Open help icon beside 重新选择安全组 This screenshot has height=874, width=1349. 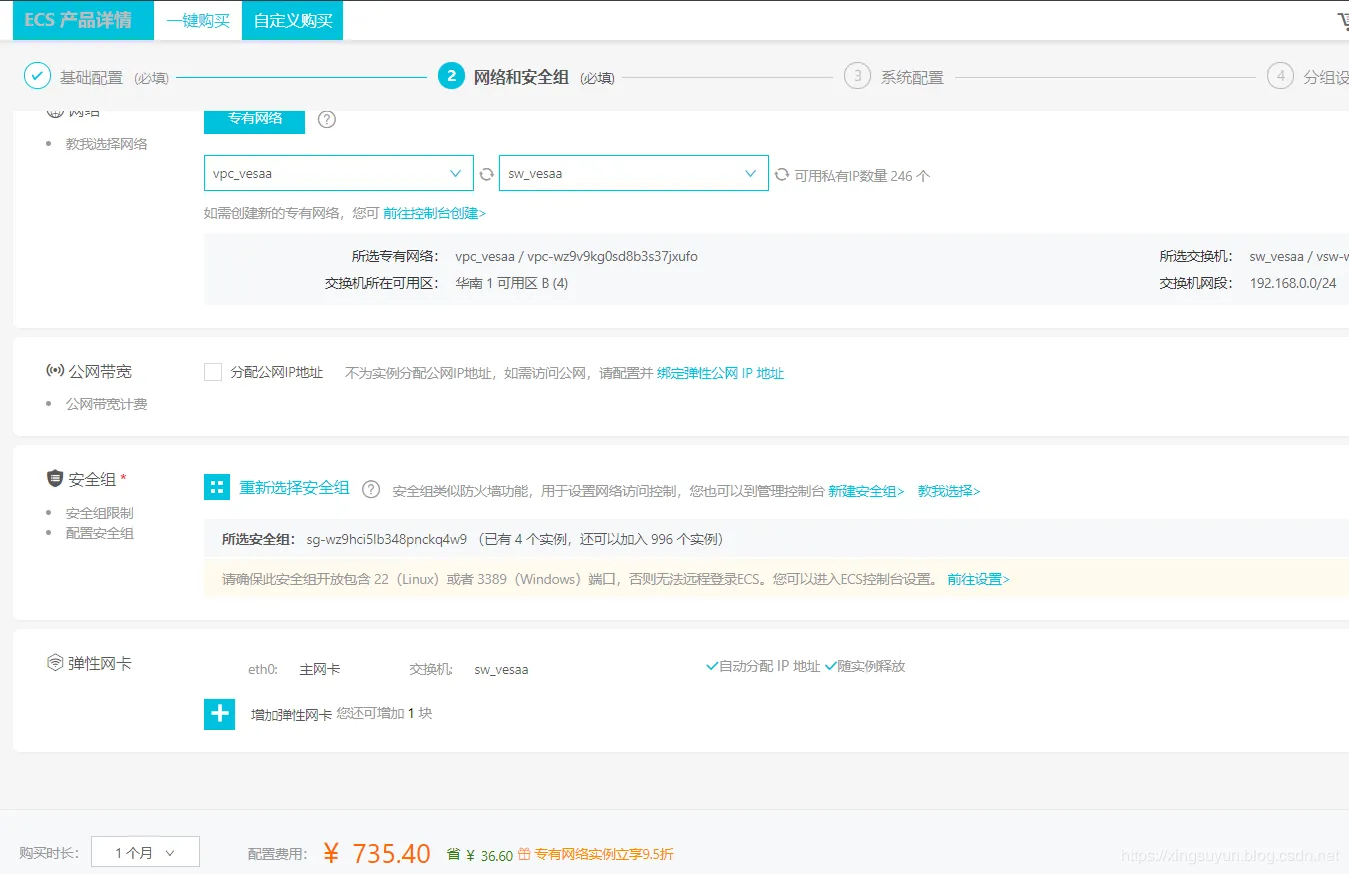(x=371, y=489)
